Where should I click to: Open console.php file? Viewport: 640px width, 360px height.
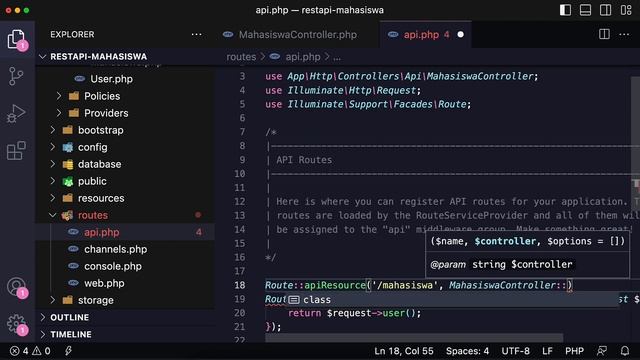click(x=113, y=266)
